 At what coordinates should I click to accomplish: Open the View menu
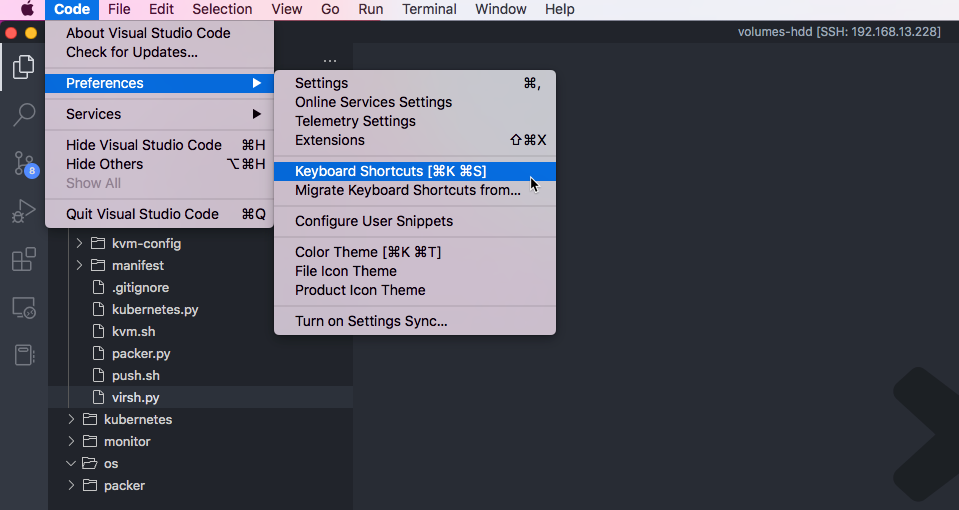pos(286,9)
